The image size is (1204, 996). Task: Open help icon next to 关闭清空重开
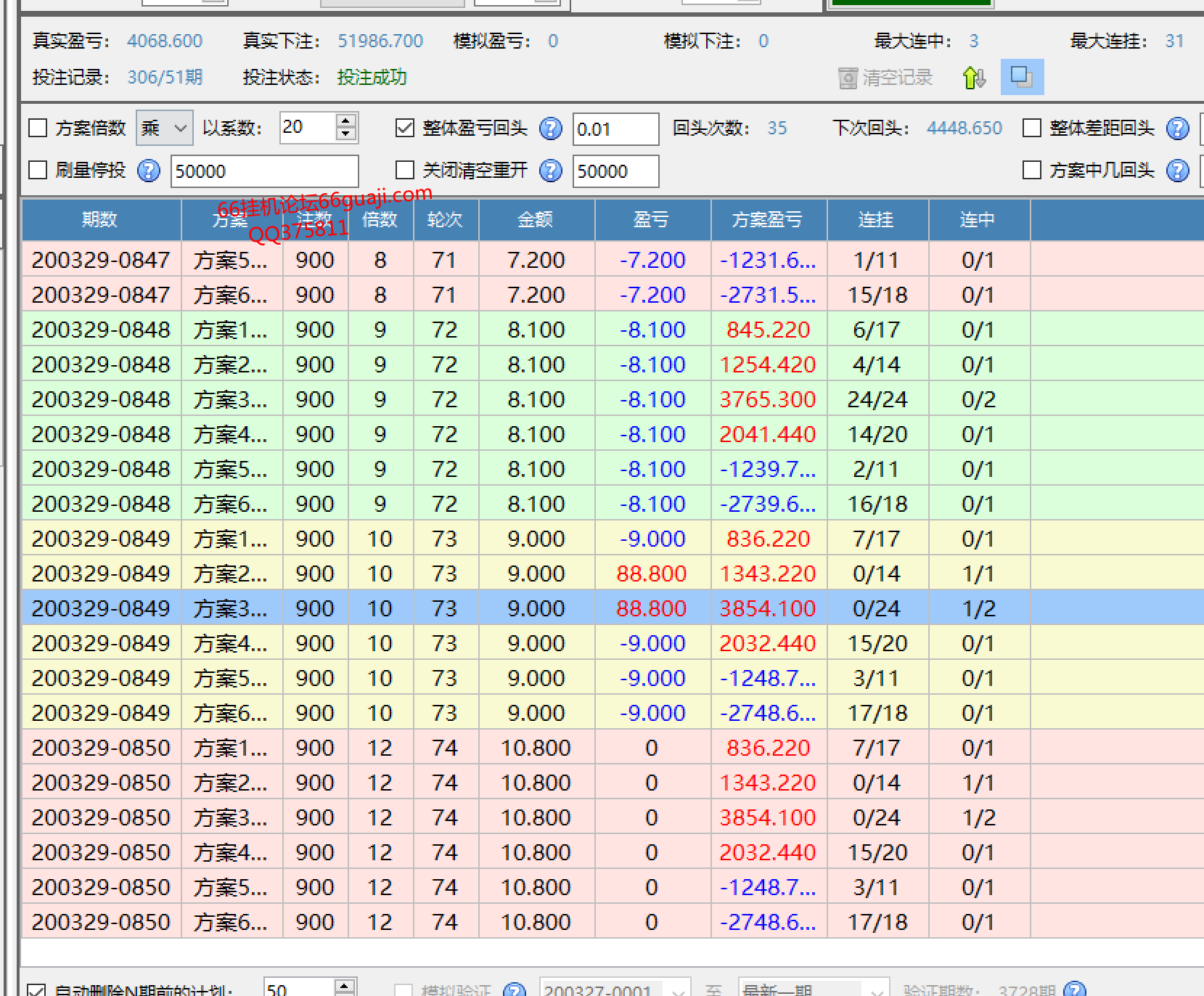click(551, 171)
